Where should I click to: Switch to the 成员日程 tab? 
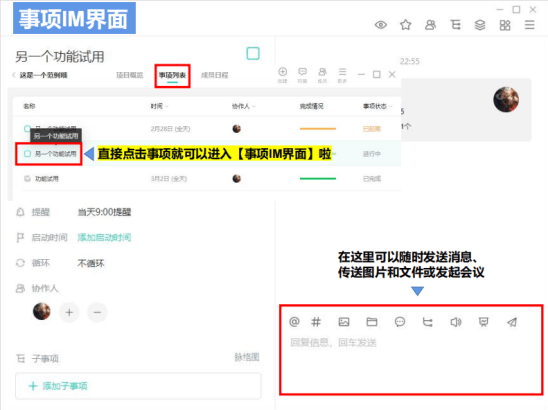(215, 75)
